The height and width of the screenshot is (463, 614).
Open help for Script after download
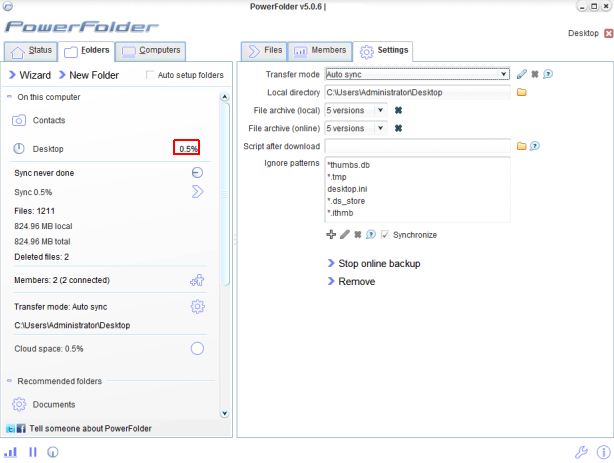(x=535, y=146)
